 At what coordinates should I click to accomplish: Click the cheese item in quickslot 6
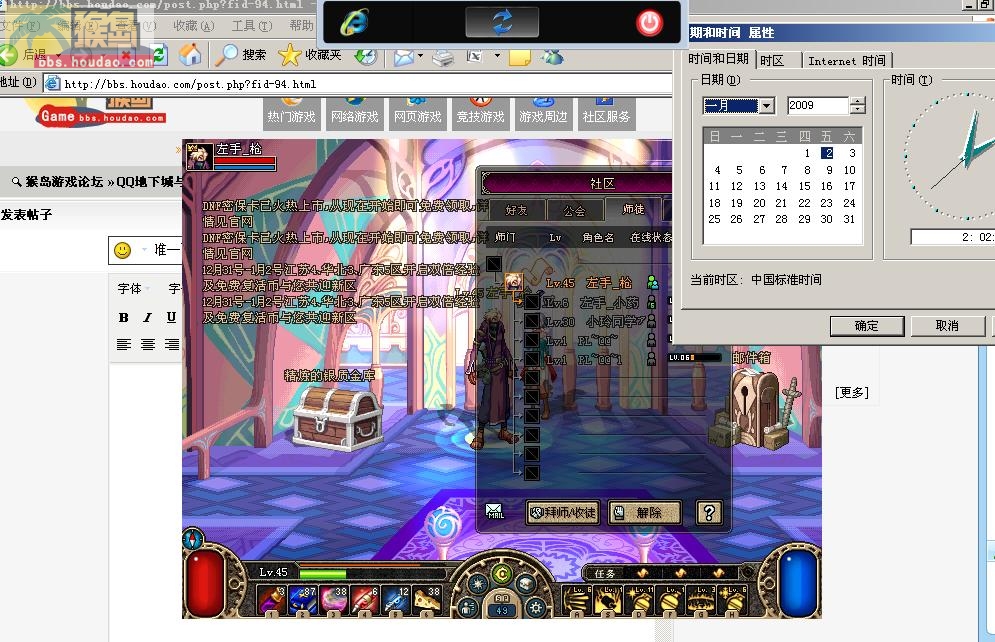click(427, 600)
